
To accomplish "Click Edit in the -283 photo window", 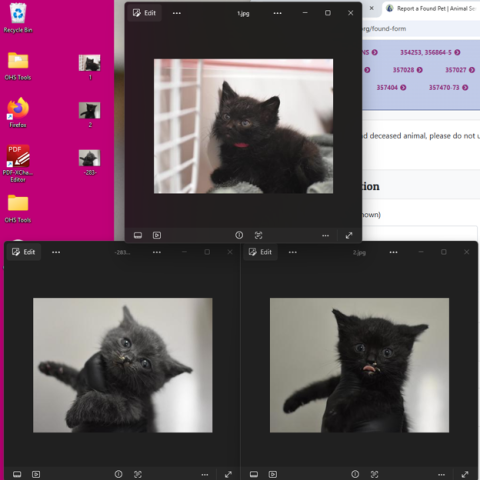I will coord(24,252).
